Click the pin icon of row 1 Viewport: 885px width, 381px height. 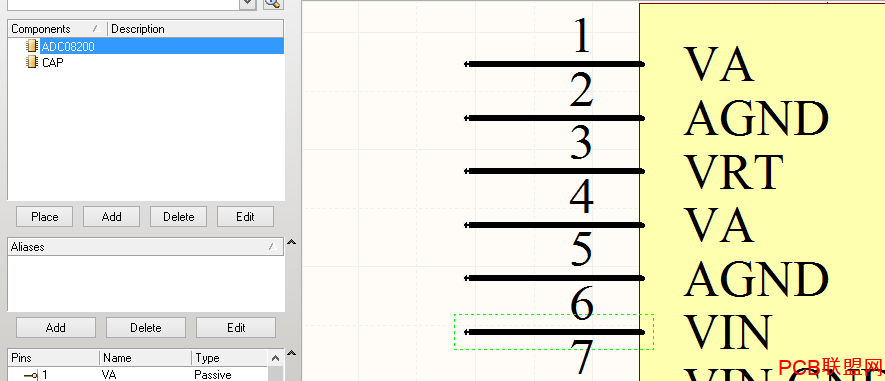pyautogui.click(x=31, y=375)
